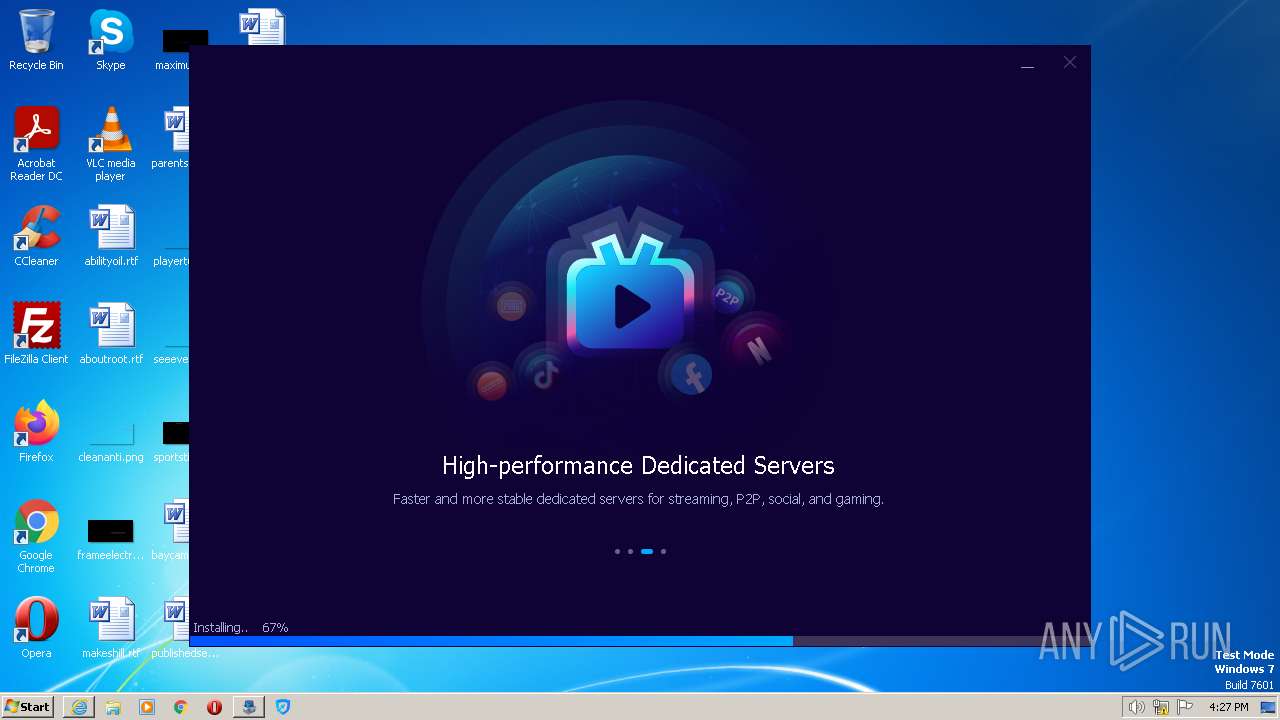
Task: Click the installation progress bar
Action: tap(640, 641)
